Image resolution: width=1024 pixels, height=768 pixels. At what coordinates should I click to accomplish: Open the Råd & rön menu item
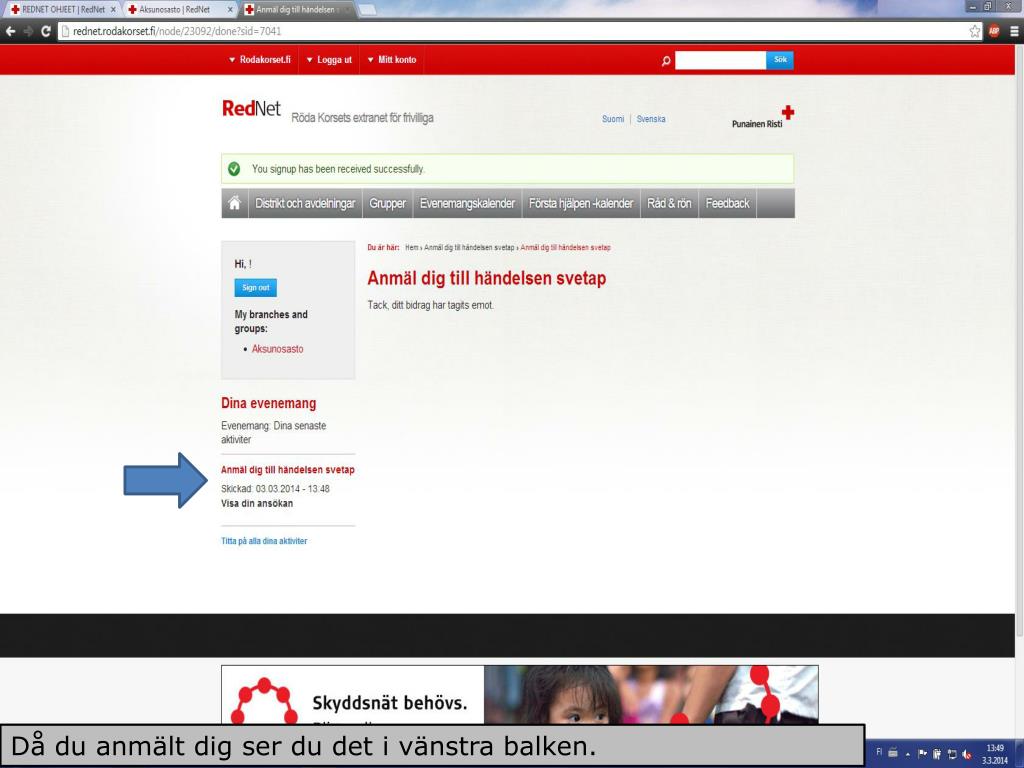[669, 203]
